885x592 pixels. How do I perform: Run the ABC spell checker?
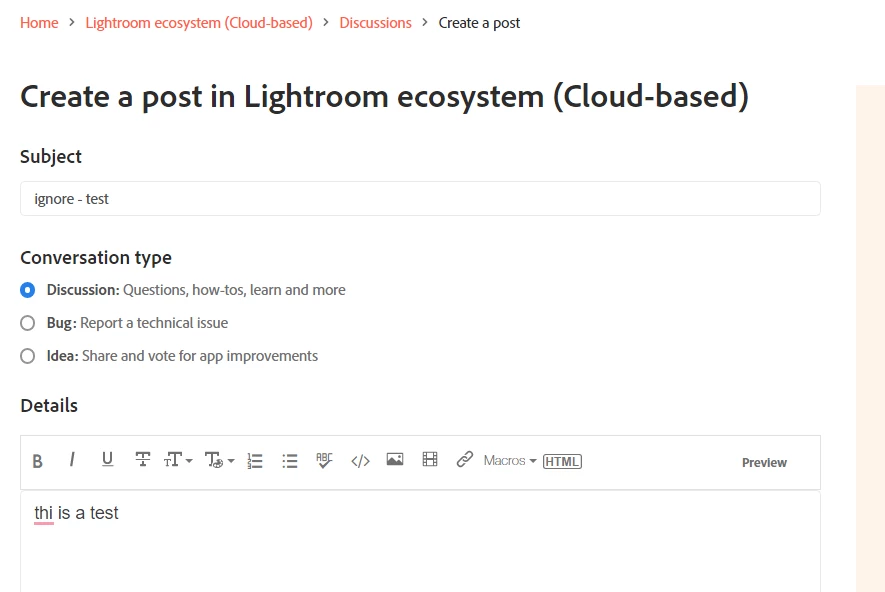[x=324, y=461]
